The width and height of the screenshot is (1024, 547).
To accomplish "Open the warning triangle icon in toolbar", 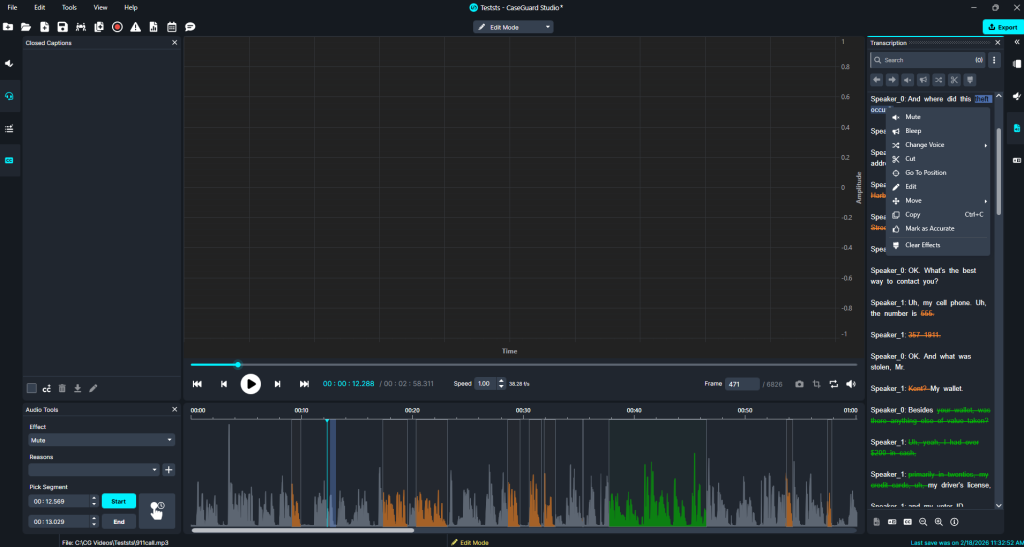I will [x=135, y=27].
